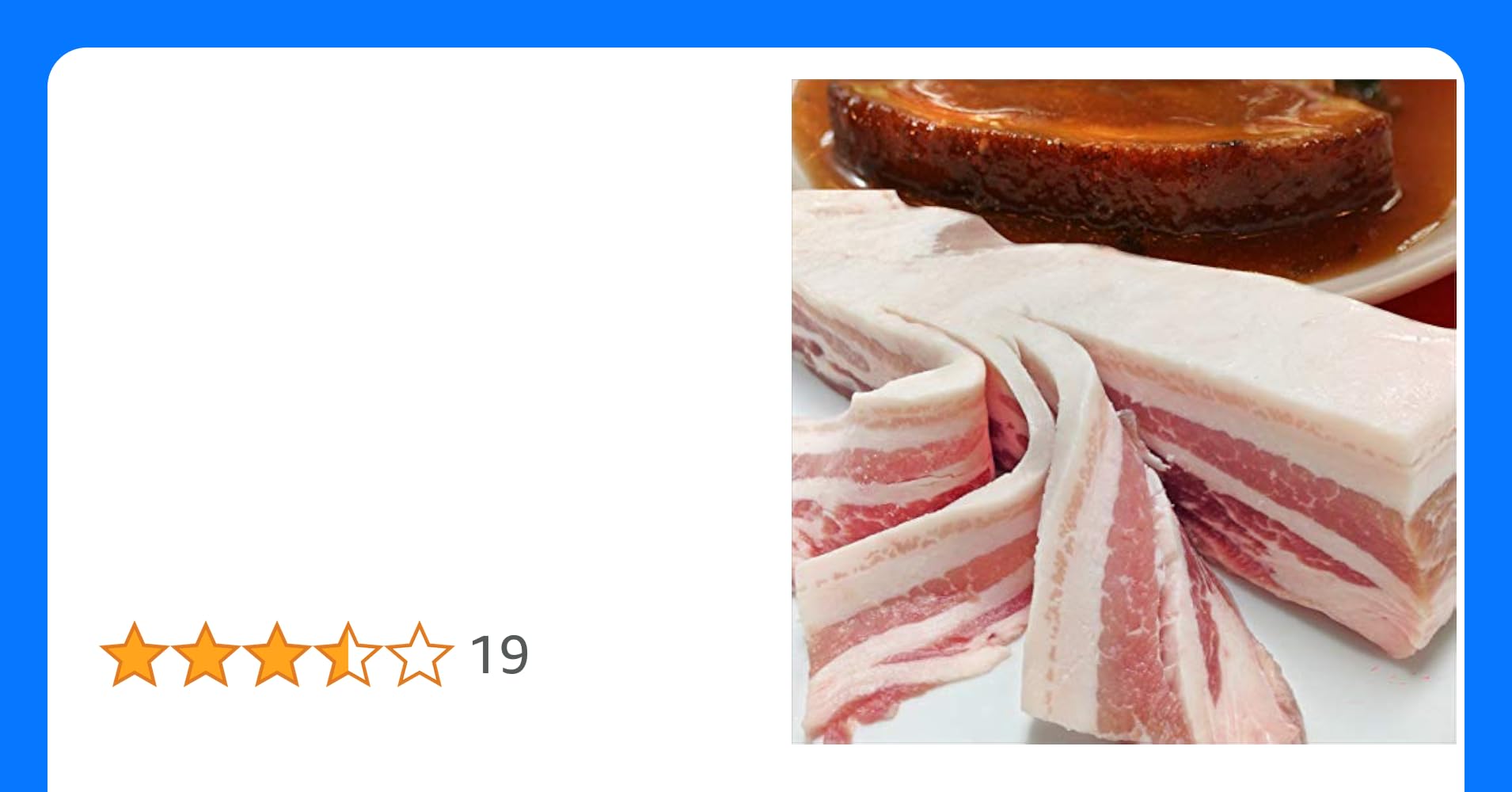Viewport: 1512px width, 792px height.
Task: Select the half-filled fourth star
Action: click(x=348, y=654)
